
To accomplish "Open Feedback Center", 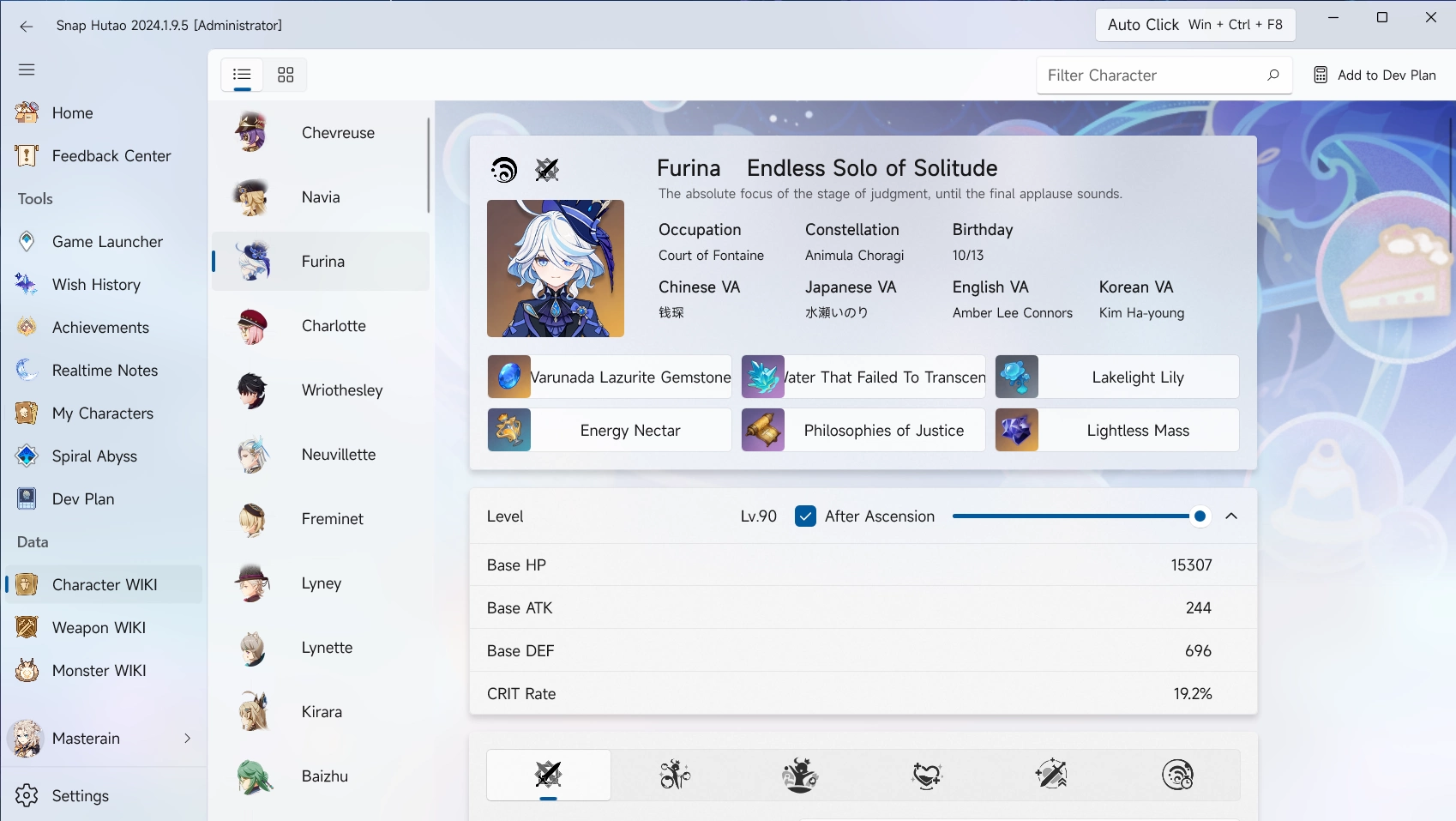I will tap(104, 155).
